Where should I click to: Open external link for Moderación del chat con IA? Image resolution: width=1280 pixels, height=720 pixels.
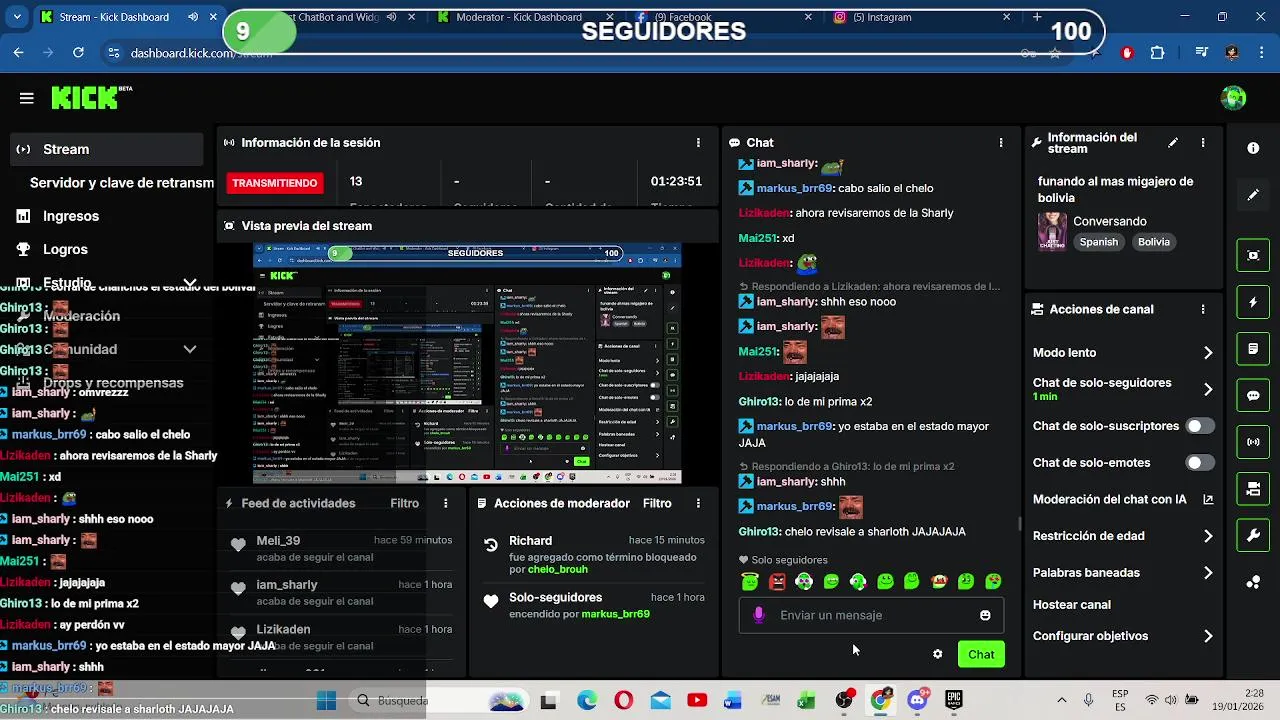1208,499
